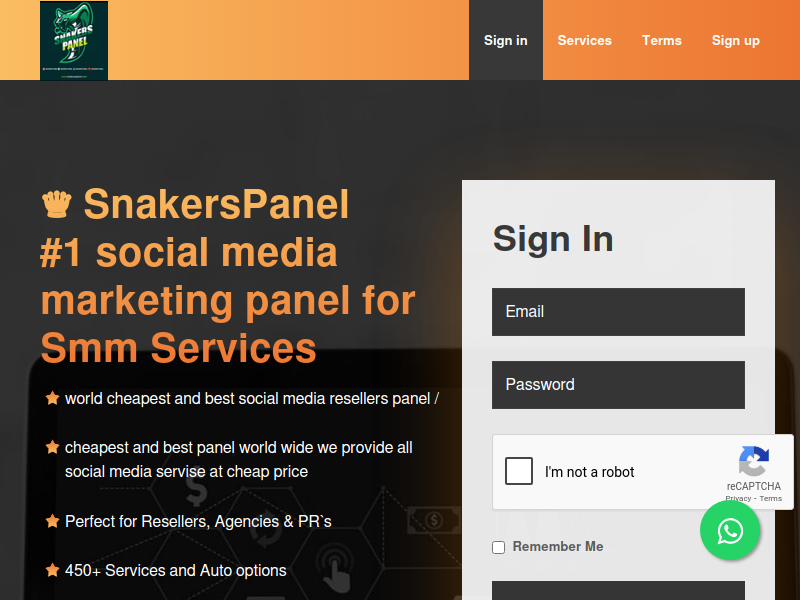Click the SnakersPanel logo image
This screenshot has height=600, width=800.
(74, 40)
